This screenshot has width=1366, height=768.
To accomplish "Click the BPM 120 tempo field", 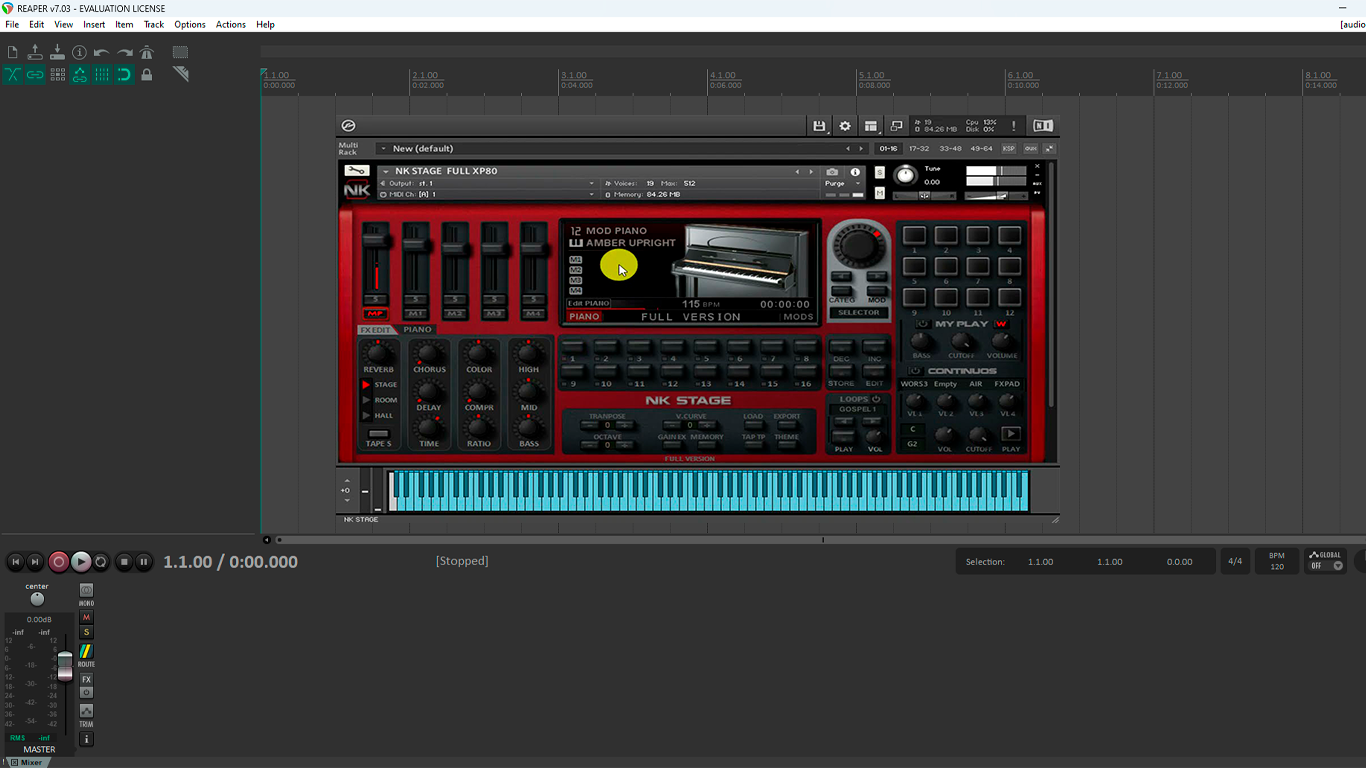I will (x=1277, y=561).
